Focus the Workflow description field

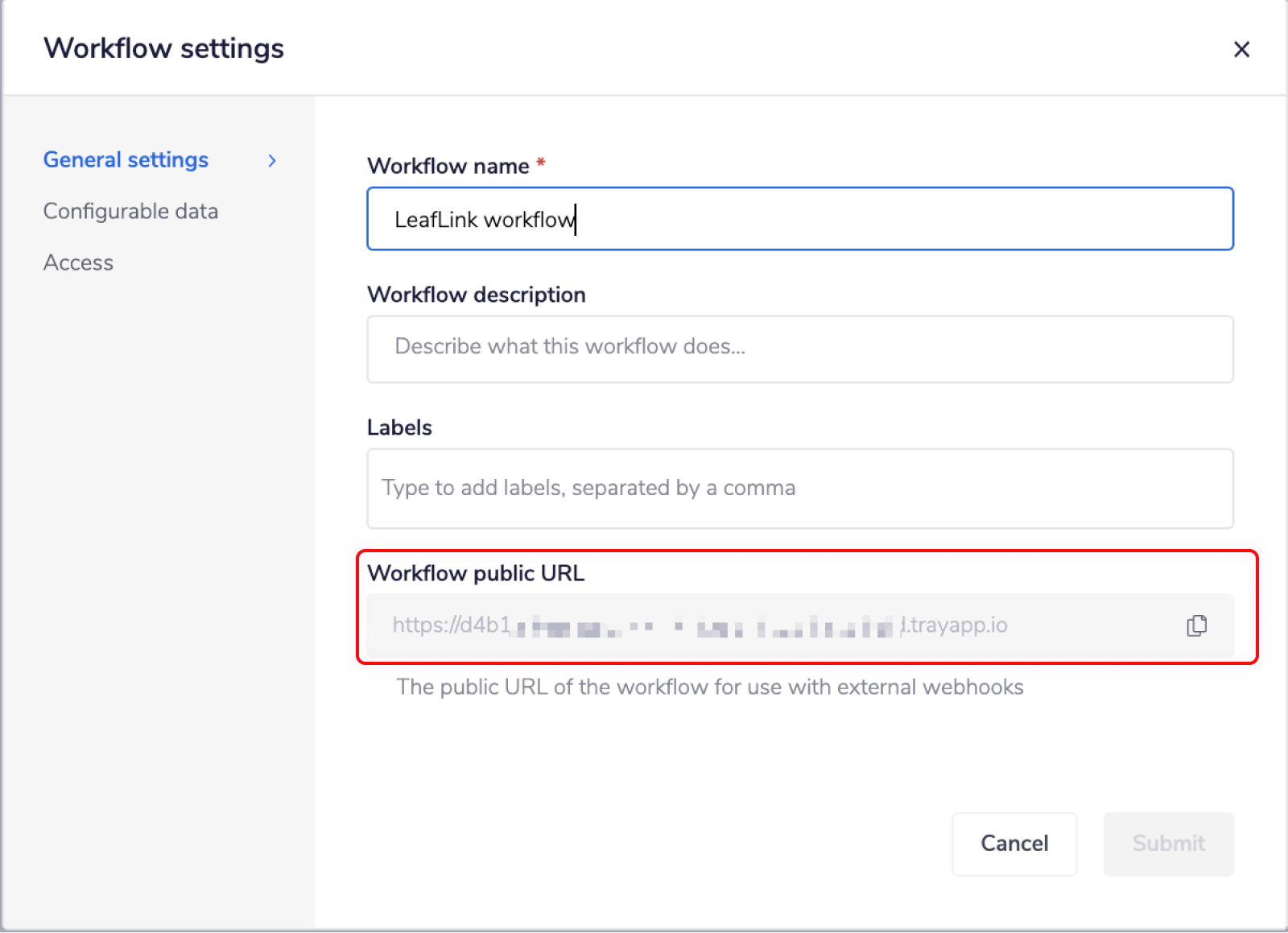[x=799, y=349]
